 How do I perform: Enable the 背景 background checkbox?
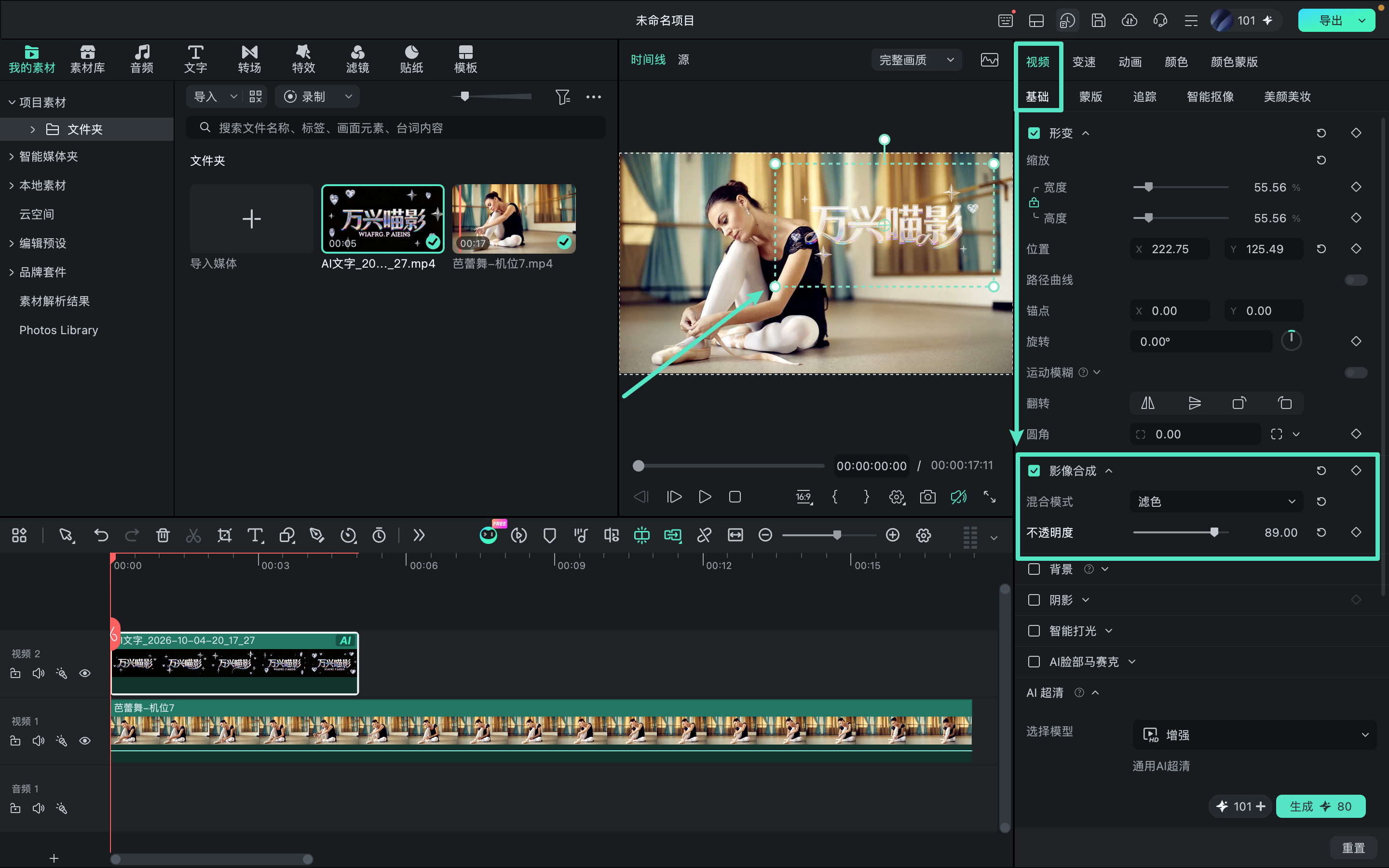click(1034, 569)
